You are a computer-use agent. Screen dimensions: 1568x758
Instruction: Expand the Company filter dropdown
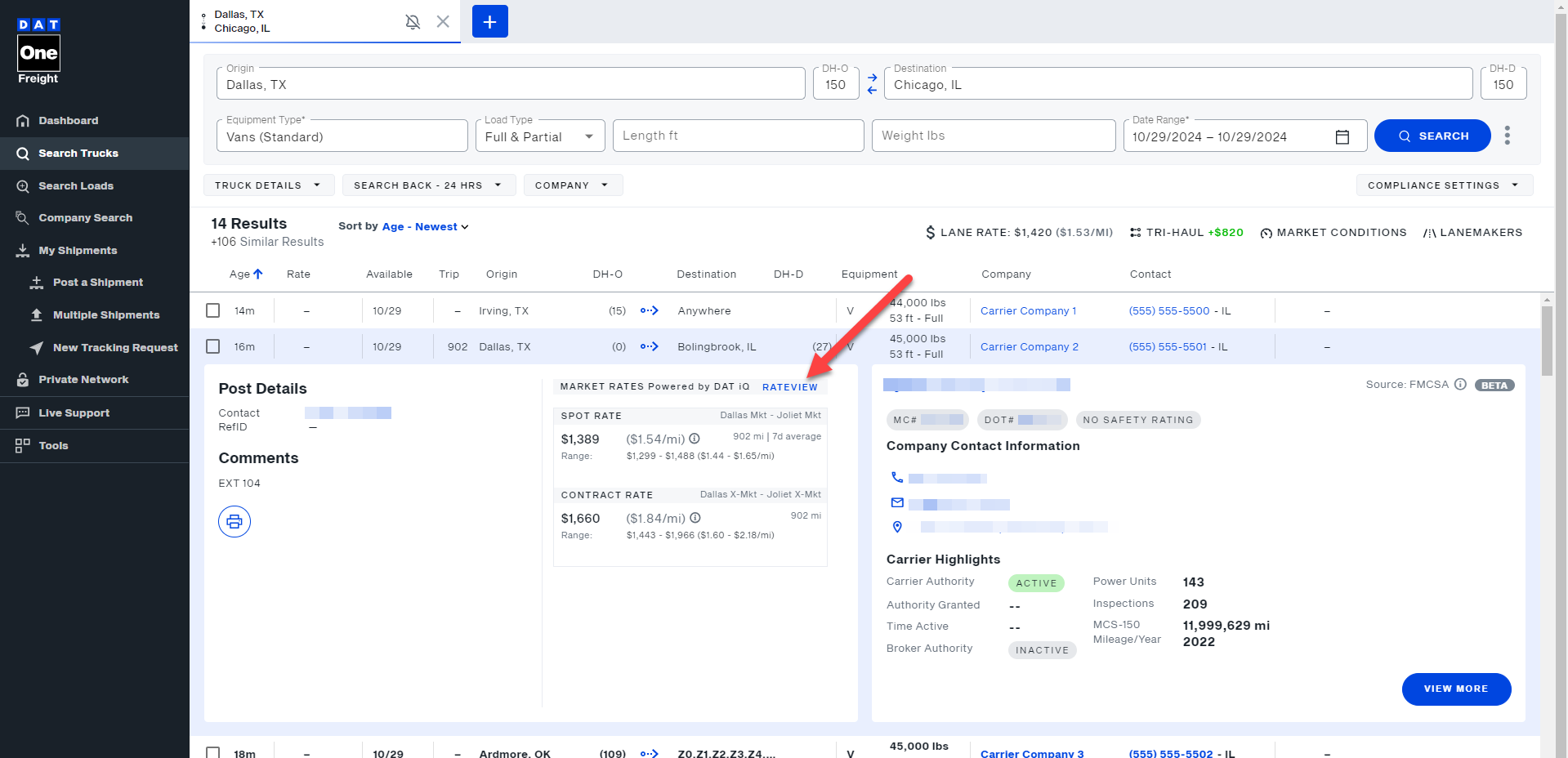(573, 185)
